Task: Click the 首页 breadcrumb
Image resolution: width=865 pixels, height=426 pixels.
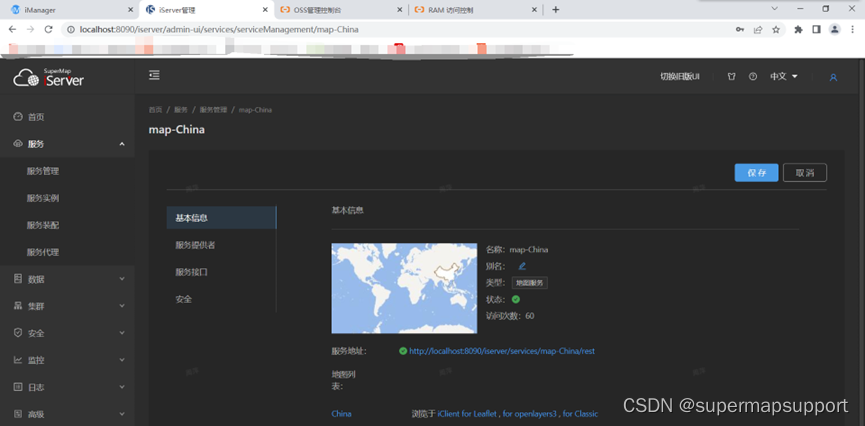Action: 156,110
